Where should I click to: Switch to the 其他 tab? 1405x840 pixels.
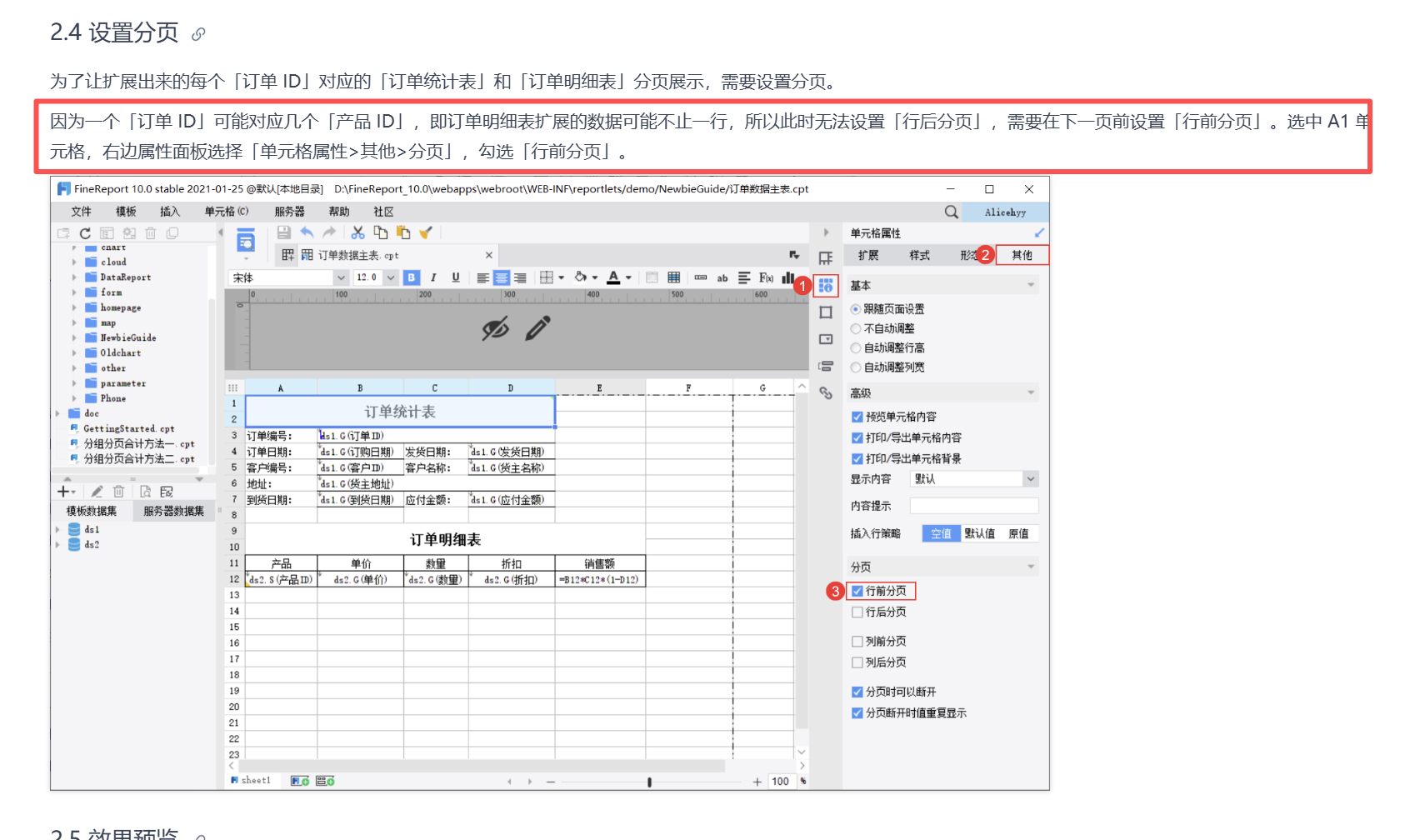(x=1022, y=255)
